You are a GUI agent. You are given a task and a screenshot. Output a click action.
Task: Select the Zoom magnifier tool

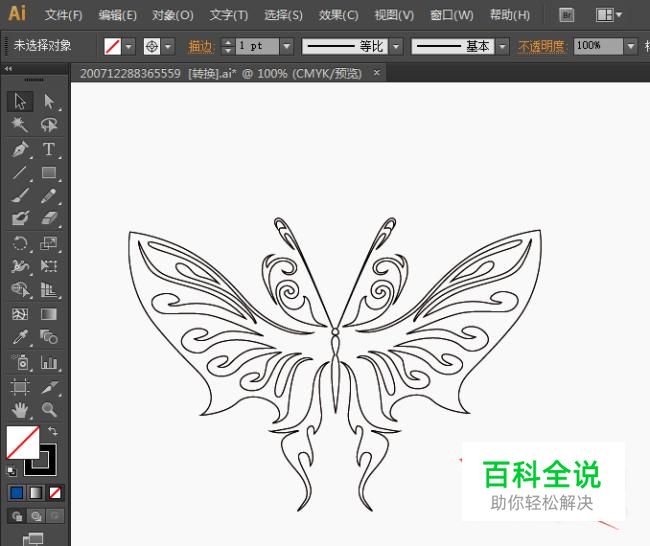(48, 410)
